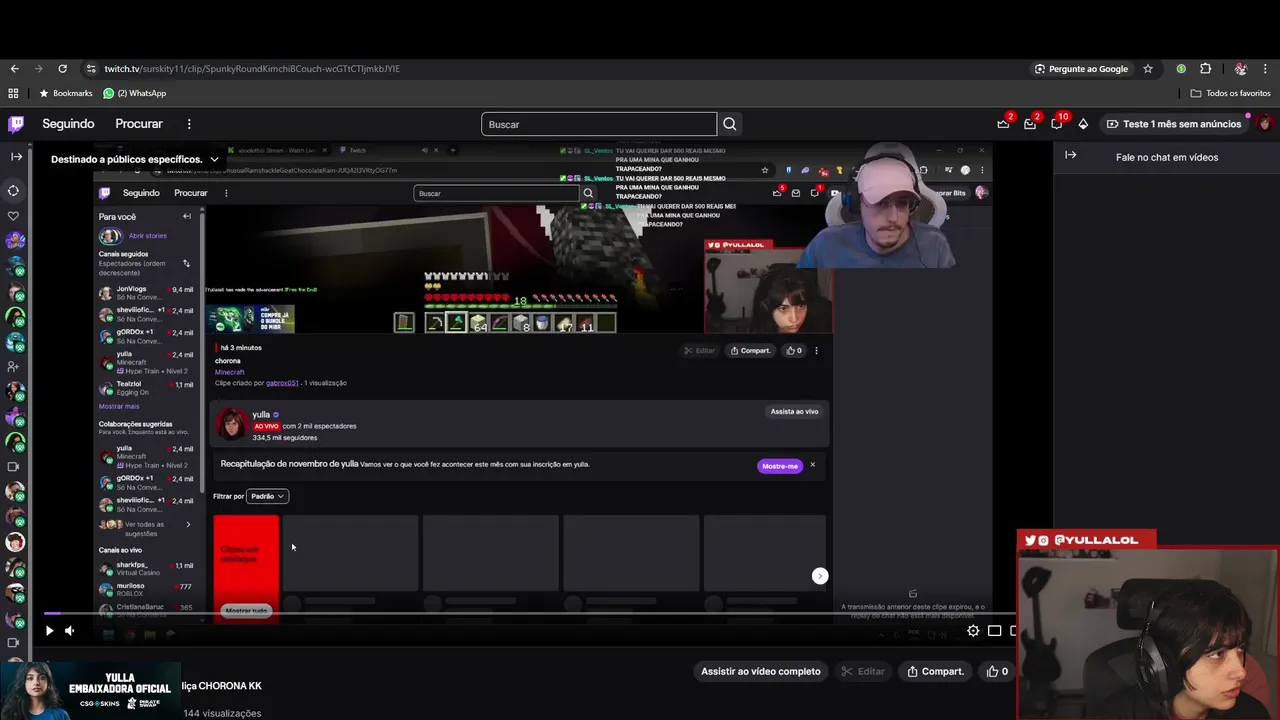Open the Extensions puzzle menu
The image size is (1280, 720).
1205,69
